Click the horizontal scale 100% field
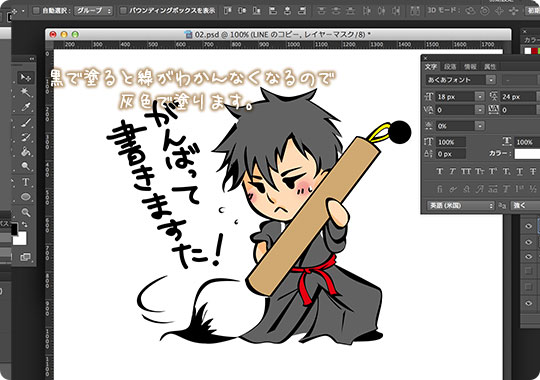The image size is (540, 380). point(526,142)
